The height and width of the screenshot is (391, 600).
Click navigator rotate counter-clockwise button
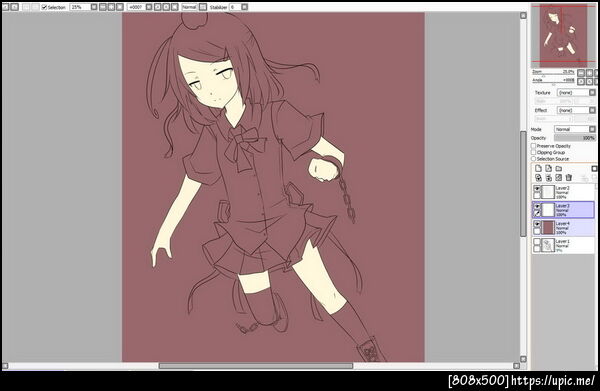click(x=581, y=81)
